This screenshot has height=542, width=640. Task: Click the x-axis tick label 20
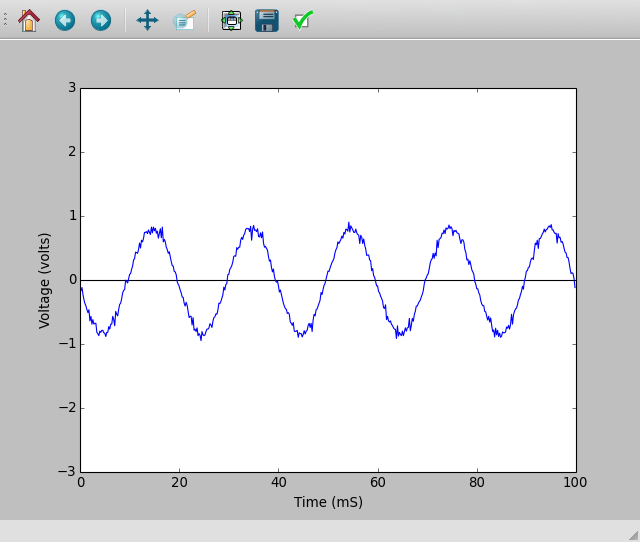coord(179,482)
